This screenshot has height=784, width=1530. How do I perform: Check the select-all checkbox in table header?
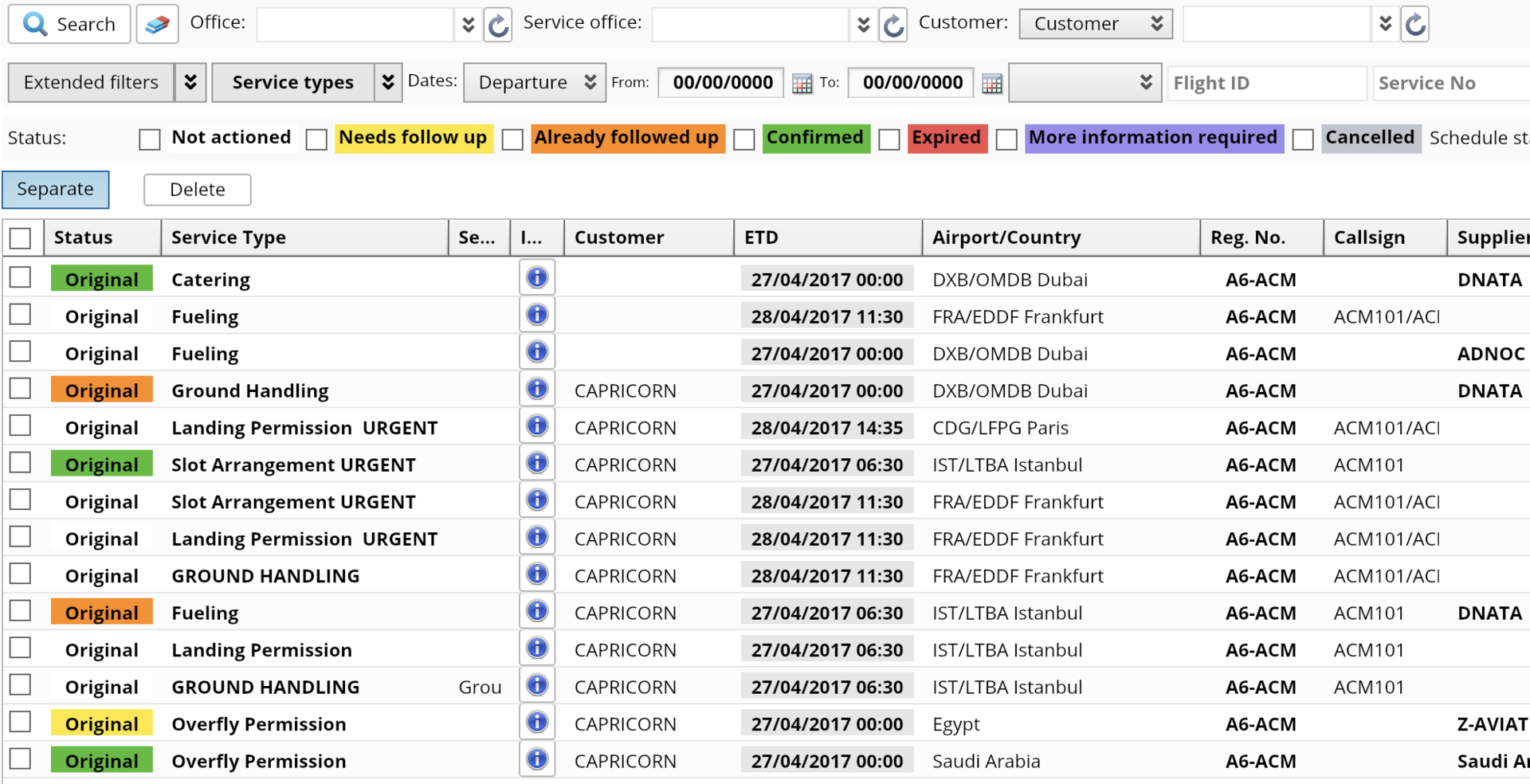pos(21,237)
